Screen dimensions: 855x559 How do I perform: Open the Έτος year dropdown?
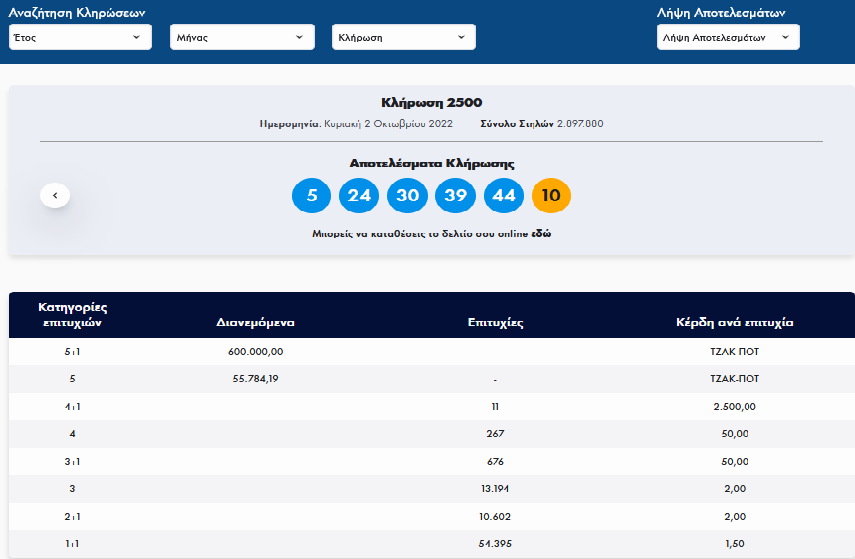point(80,37)
